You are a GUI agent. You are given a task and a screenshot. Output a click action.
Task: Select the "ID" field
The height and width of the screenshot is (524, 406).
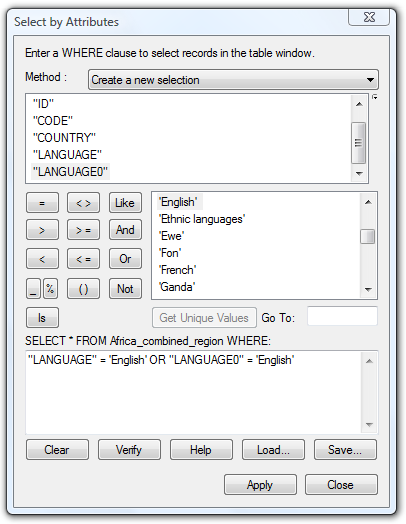[x=43, y=104]
